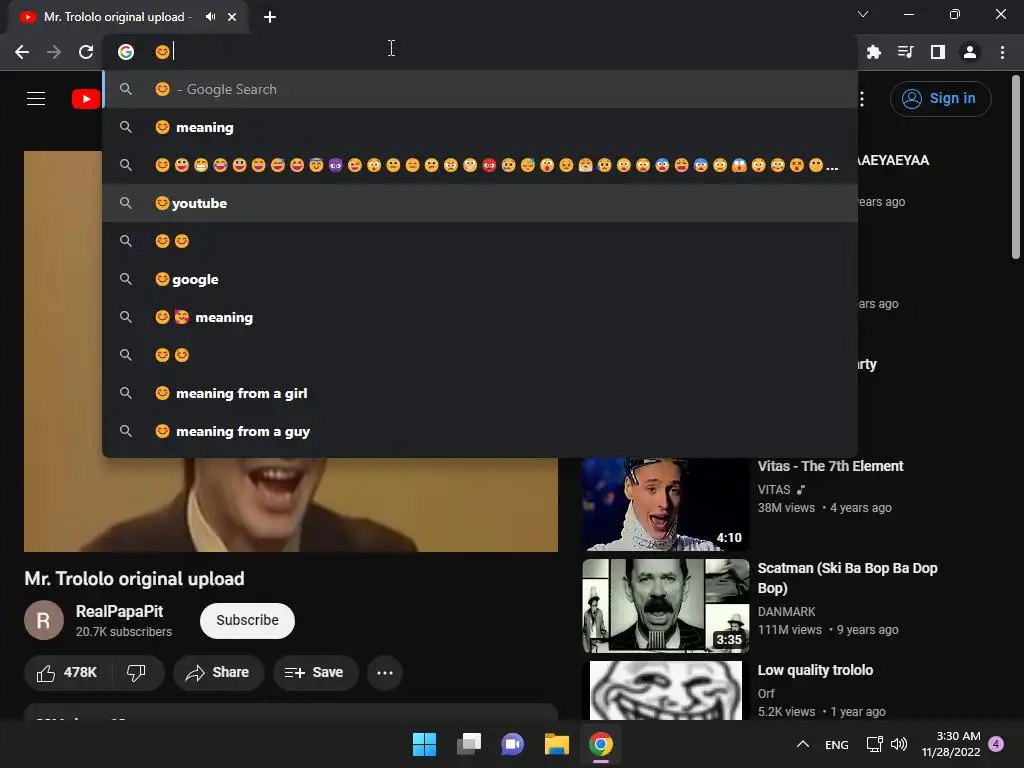
Task: Click the RealPapaPit channel avatar
Action: pos(44,620)
